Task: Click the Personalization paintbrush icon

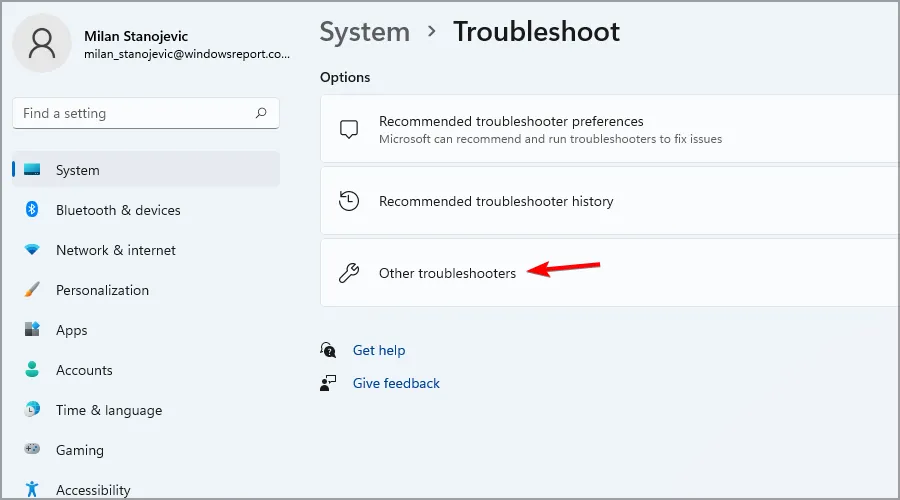Action: [32, 290]
